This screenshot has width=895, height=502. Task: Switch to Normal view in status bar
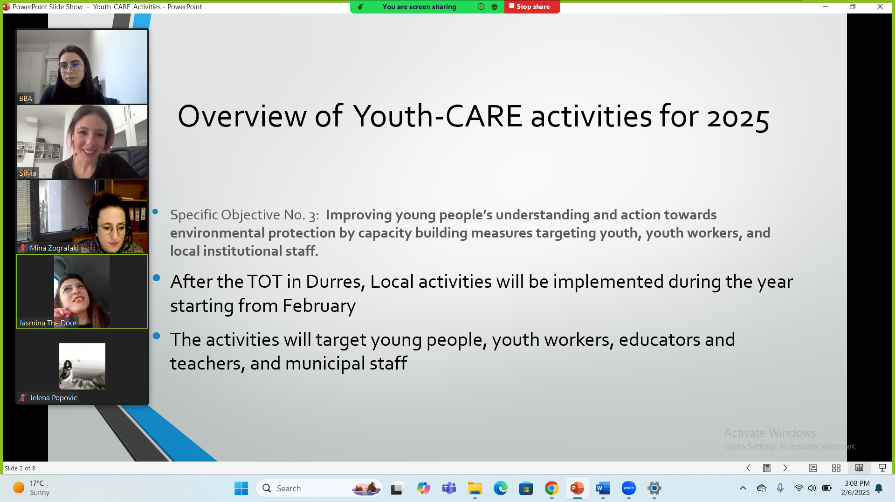point(811,467)
